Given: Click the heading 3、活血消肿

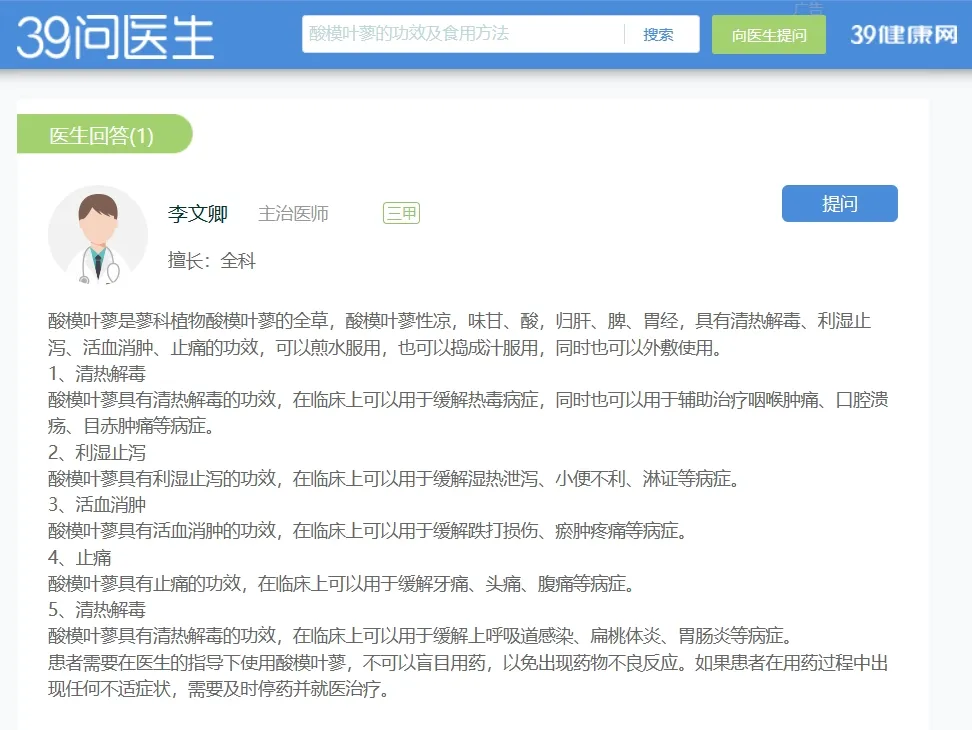Looking at the screenshot, I should [97, 505].
